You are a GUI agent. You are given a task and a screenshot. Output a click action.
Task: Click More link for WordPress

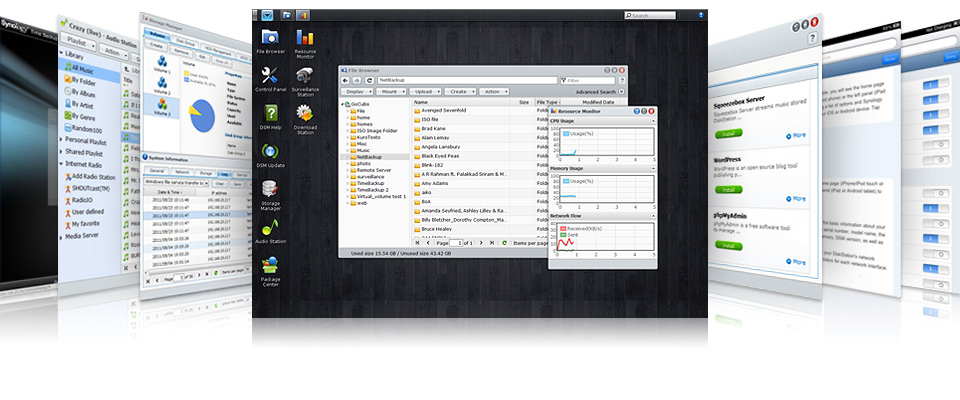[796, 198]
